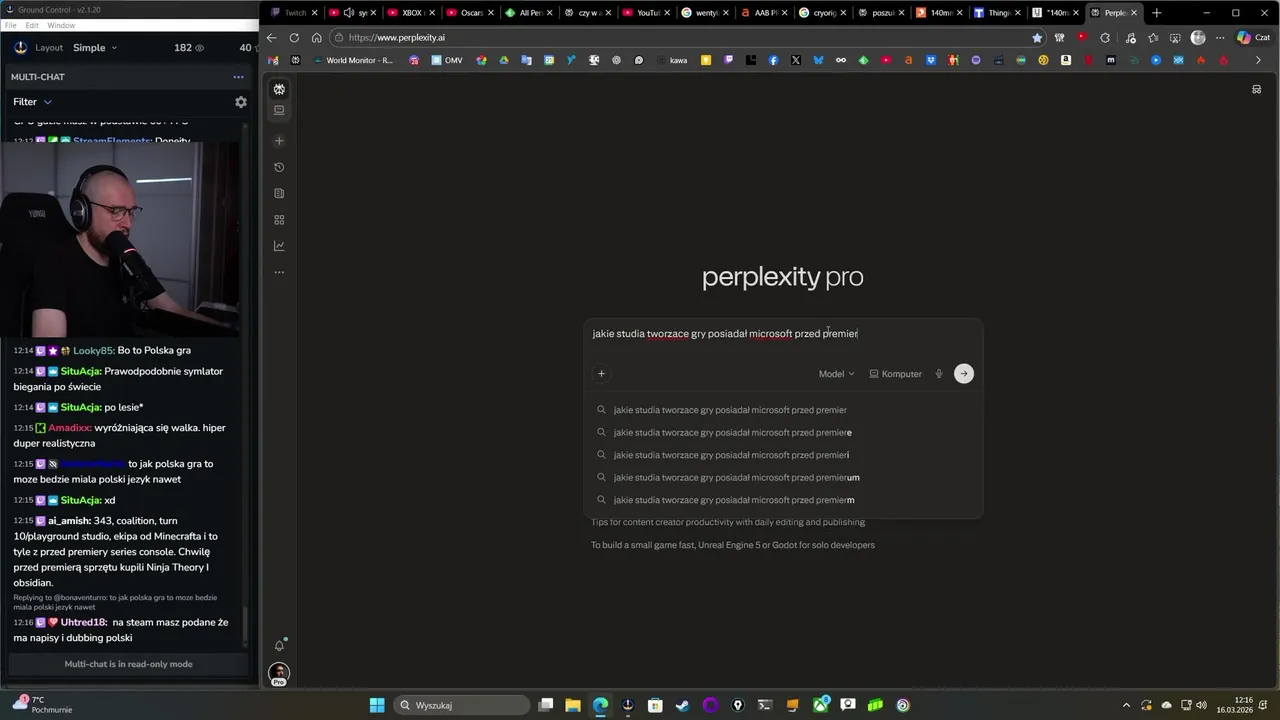Open a new browser tab with plus
Image resolution: width=1280 pixels, height=720 pixels.
pyautogui.click(x=1157, y=13)
